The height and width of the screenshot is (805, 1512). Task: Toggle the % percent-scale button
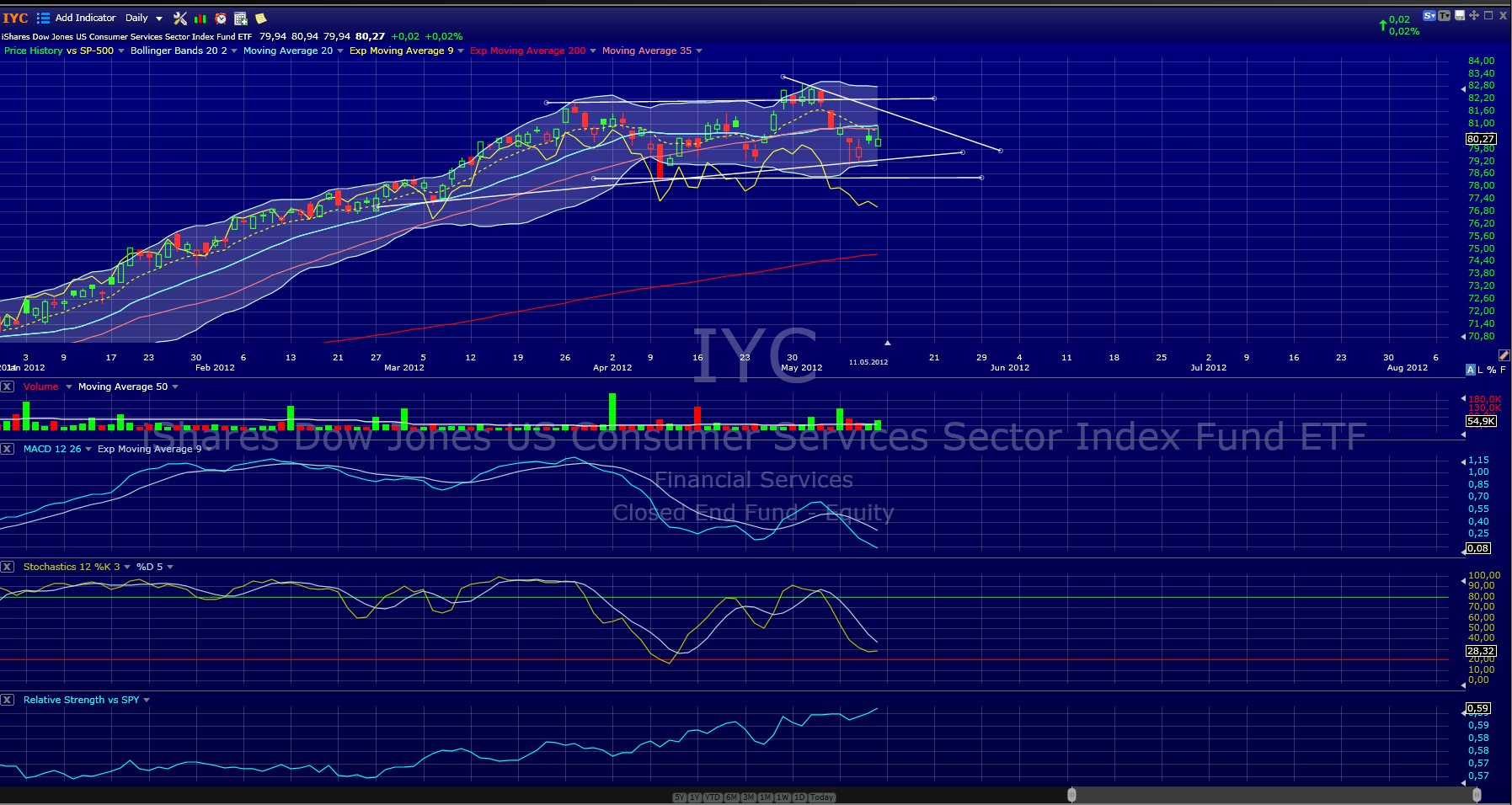(x=1492, y=370)
